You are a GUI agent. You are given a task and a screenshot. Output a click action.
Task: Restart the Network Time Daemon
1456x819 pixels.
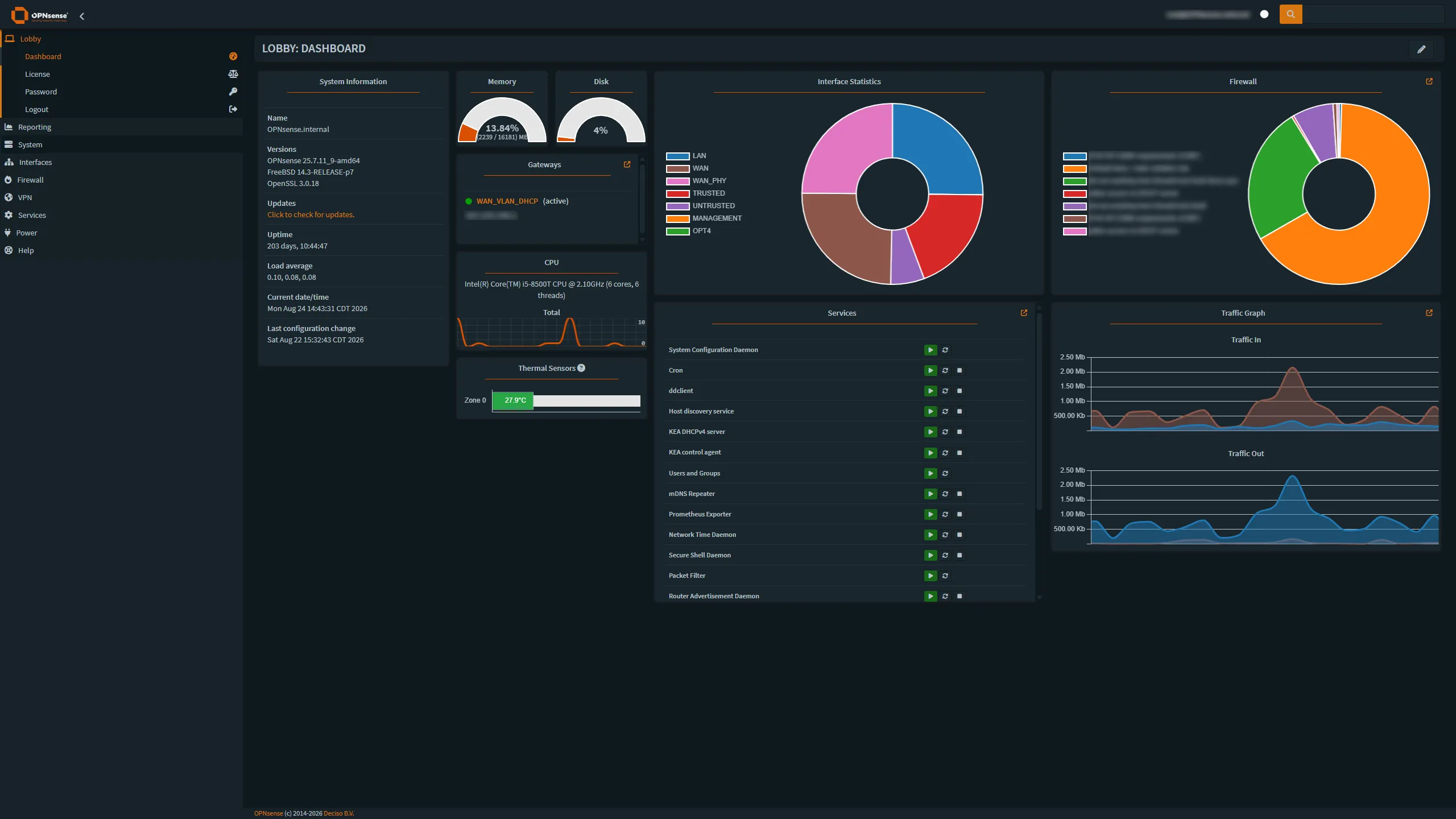[x=945, y=535]
